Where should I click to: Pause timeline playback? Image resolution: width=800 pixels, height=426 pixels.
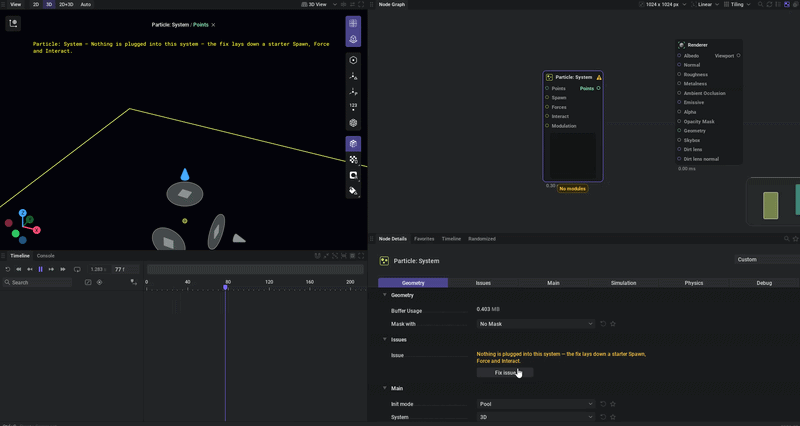coord(40,269)
